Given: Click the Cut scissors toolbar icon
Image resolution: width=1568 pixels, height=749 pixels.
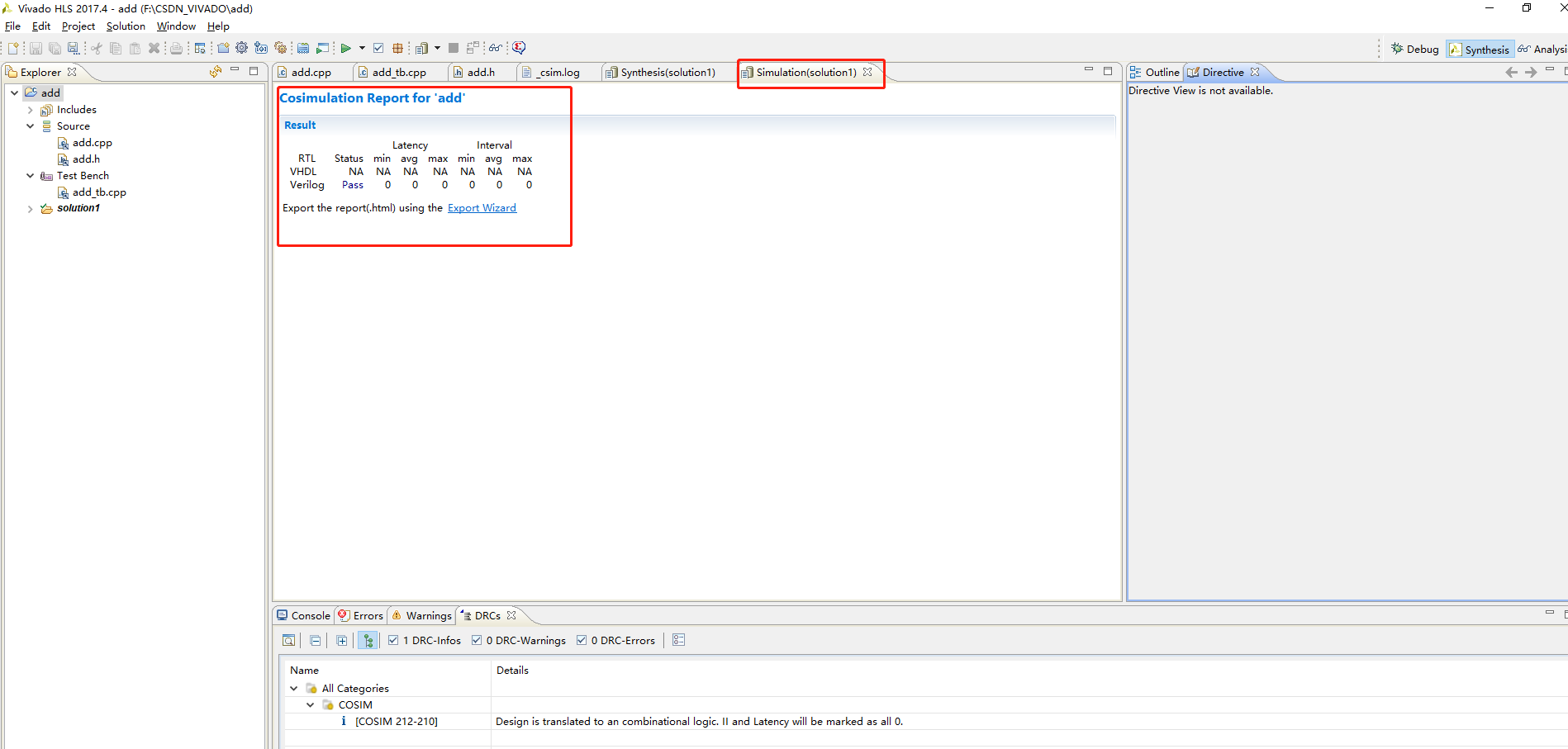Looking at the screenshot, I should 97,48.
